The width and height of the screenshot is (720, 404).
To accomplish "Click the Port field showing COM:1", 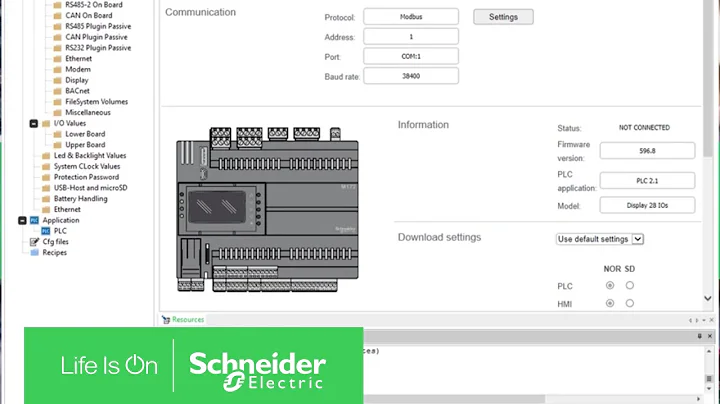I will [x=411, y=56].
